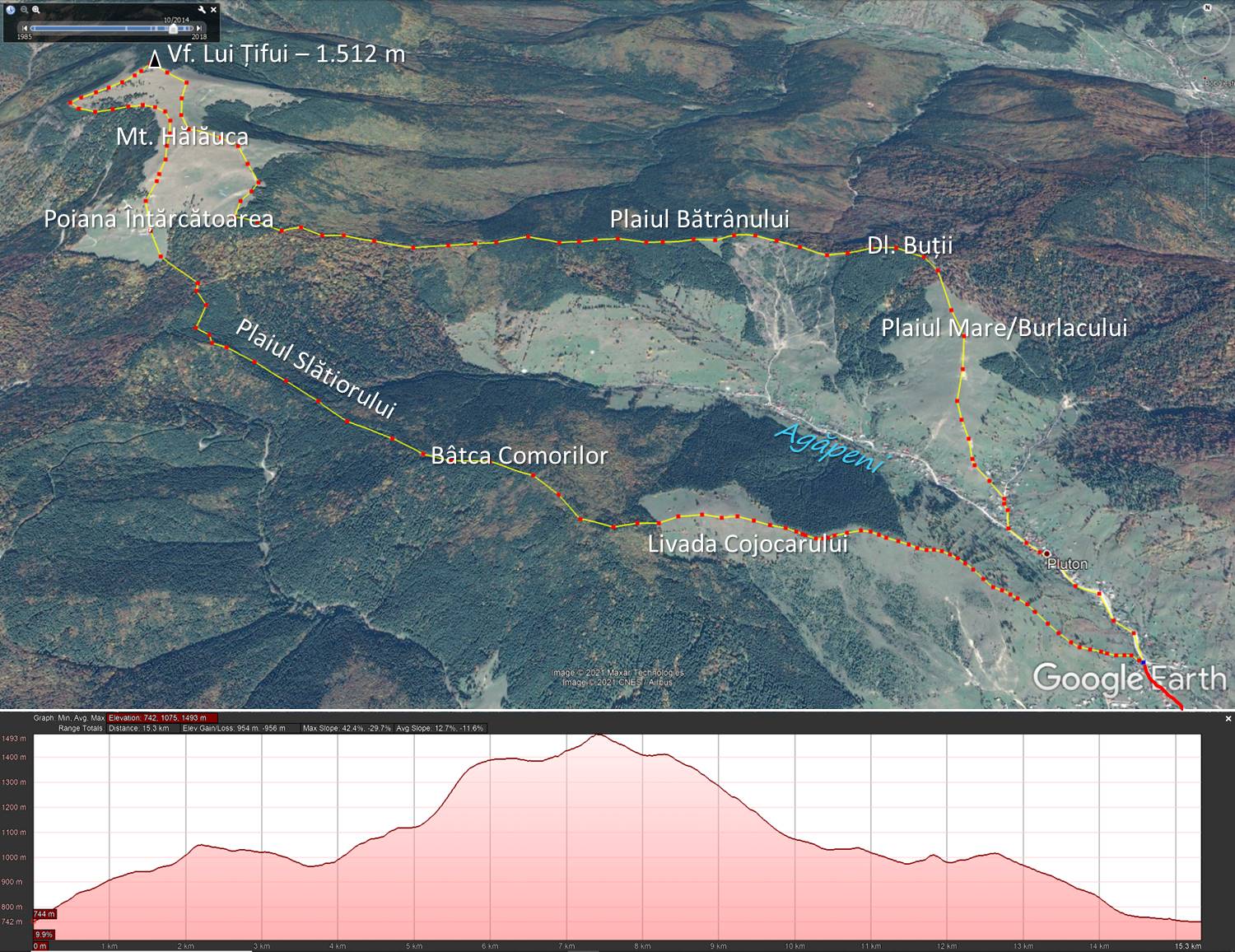Screen dimensions: 1235x952
Task: Click the Bâtca Comorilor map label
Action: pos(519,456)
